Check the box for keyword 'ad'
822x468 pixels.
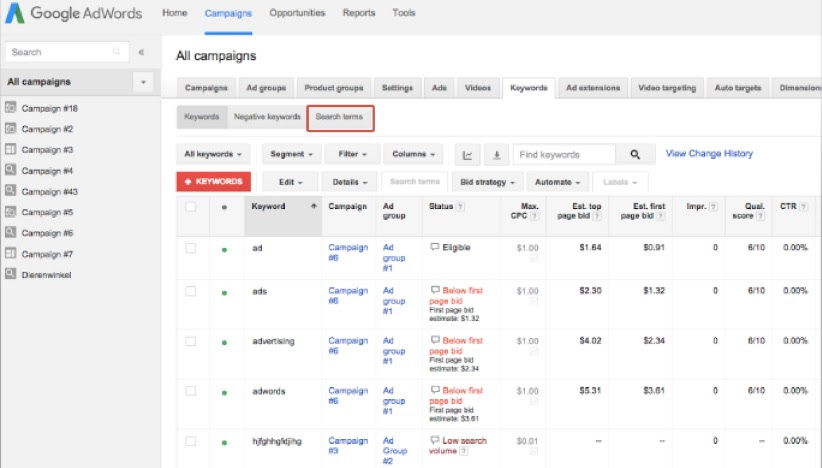(x=191, y=248)
